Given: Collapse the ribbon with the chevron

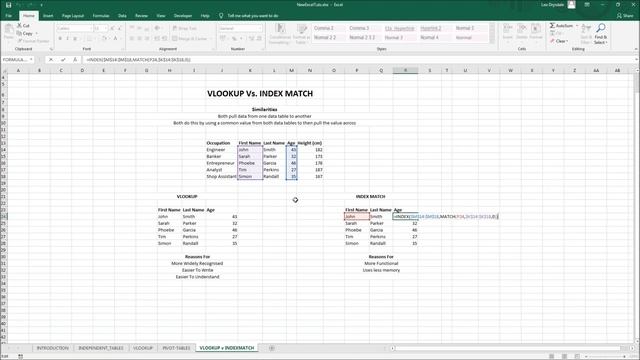Looking at the screenshot, I should (636, 49).
